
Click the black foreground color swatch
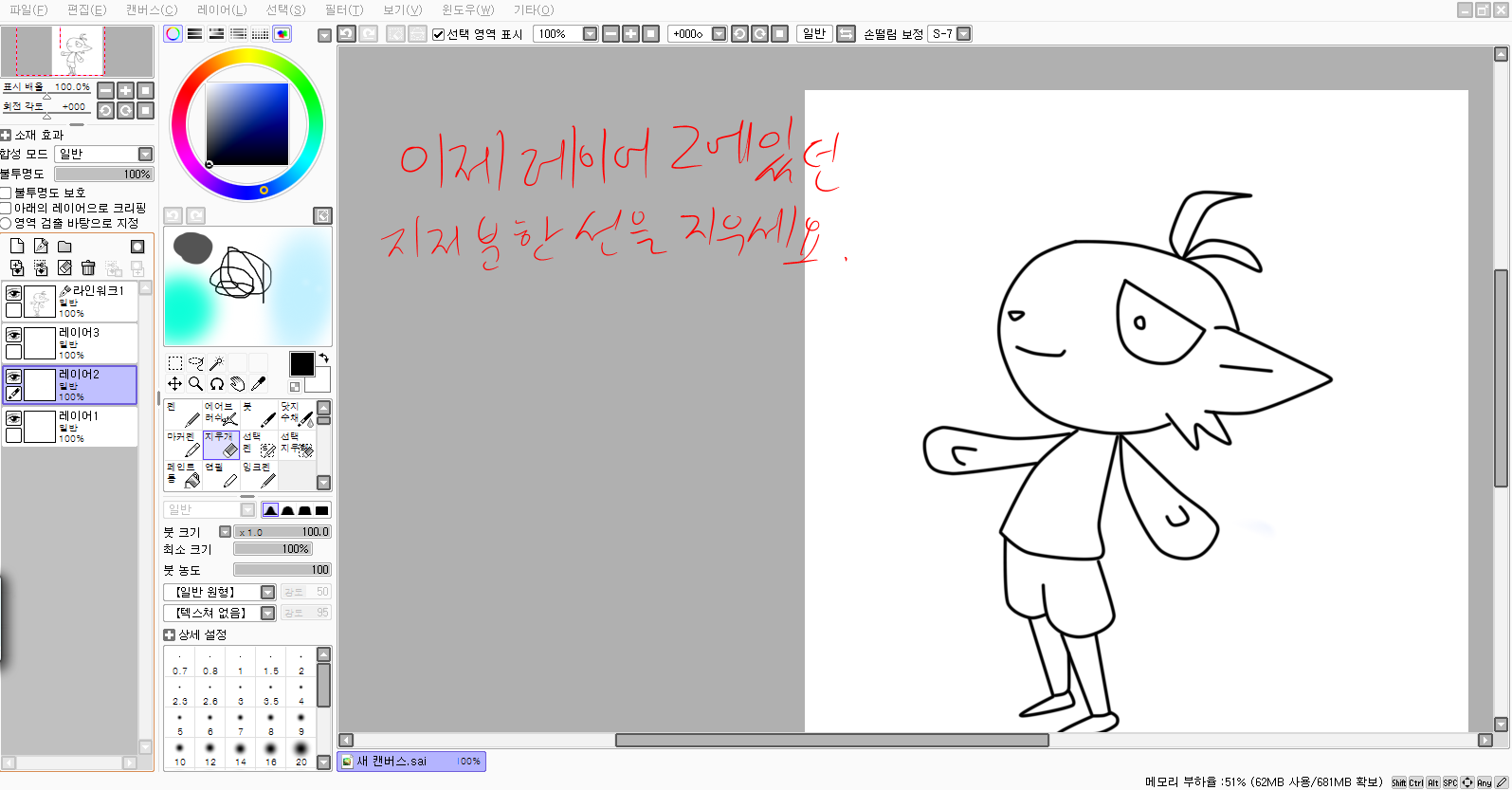pyautogui.click(x=301, y=363)
